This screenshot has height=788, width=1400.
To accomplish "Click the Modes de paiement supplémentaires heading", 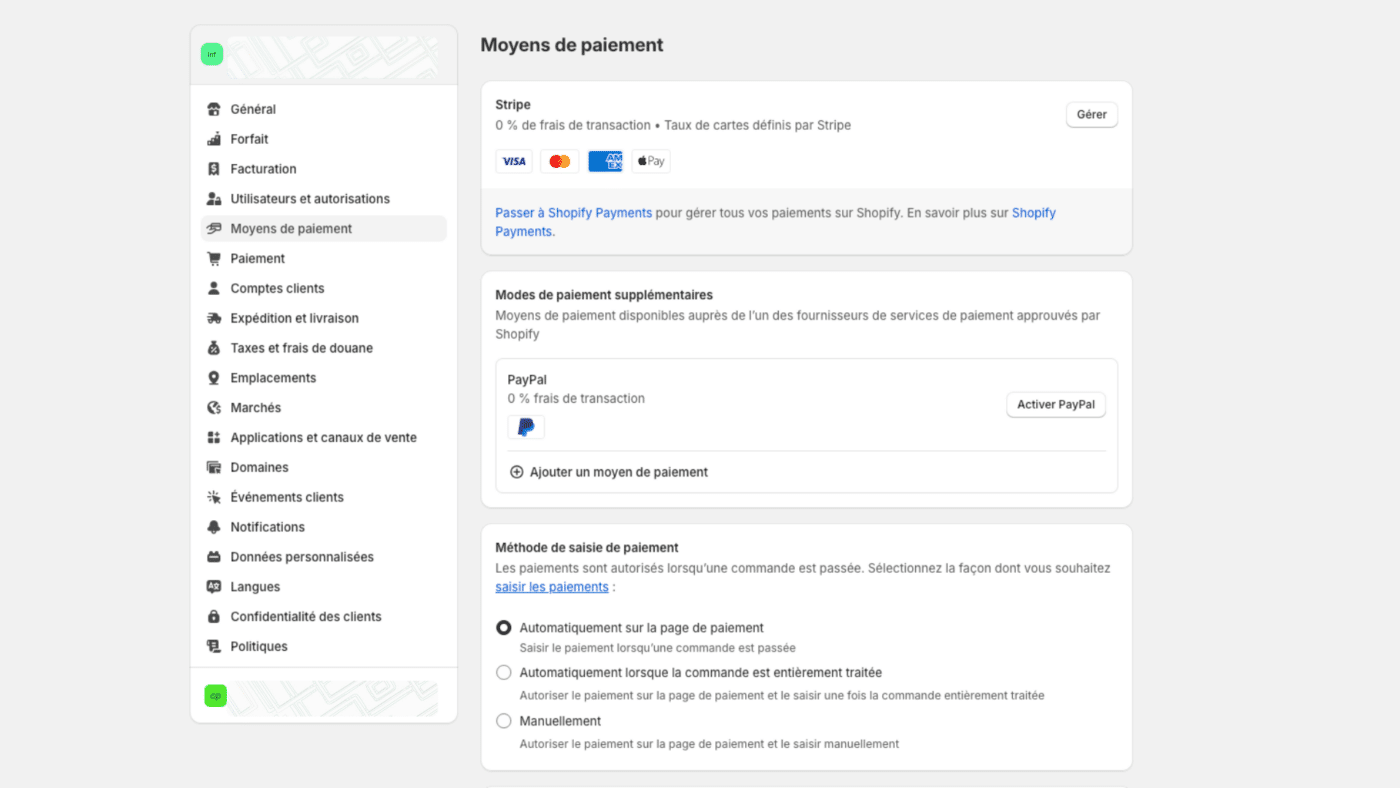I will click(x=604, y=295).
